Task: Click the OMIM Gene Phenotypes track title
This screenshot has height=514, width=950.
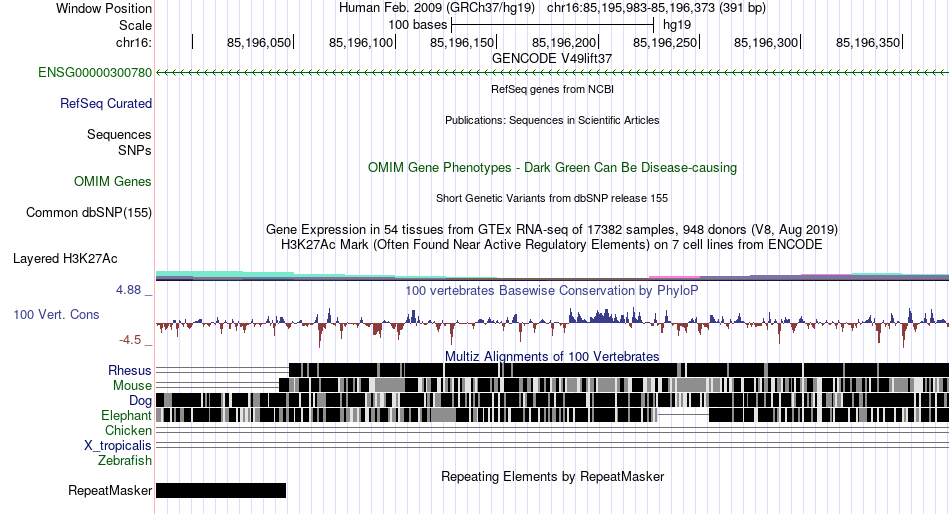Action: click(x=552, y=167)
